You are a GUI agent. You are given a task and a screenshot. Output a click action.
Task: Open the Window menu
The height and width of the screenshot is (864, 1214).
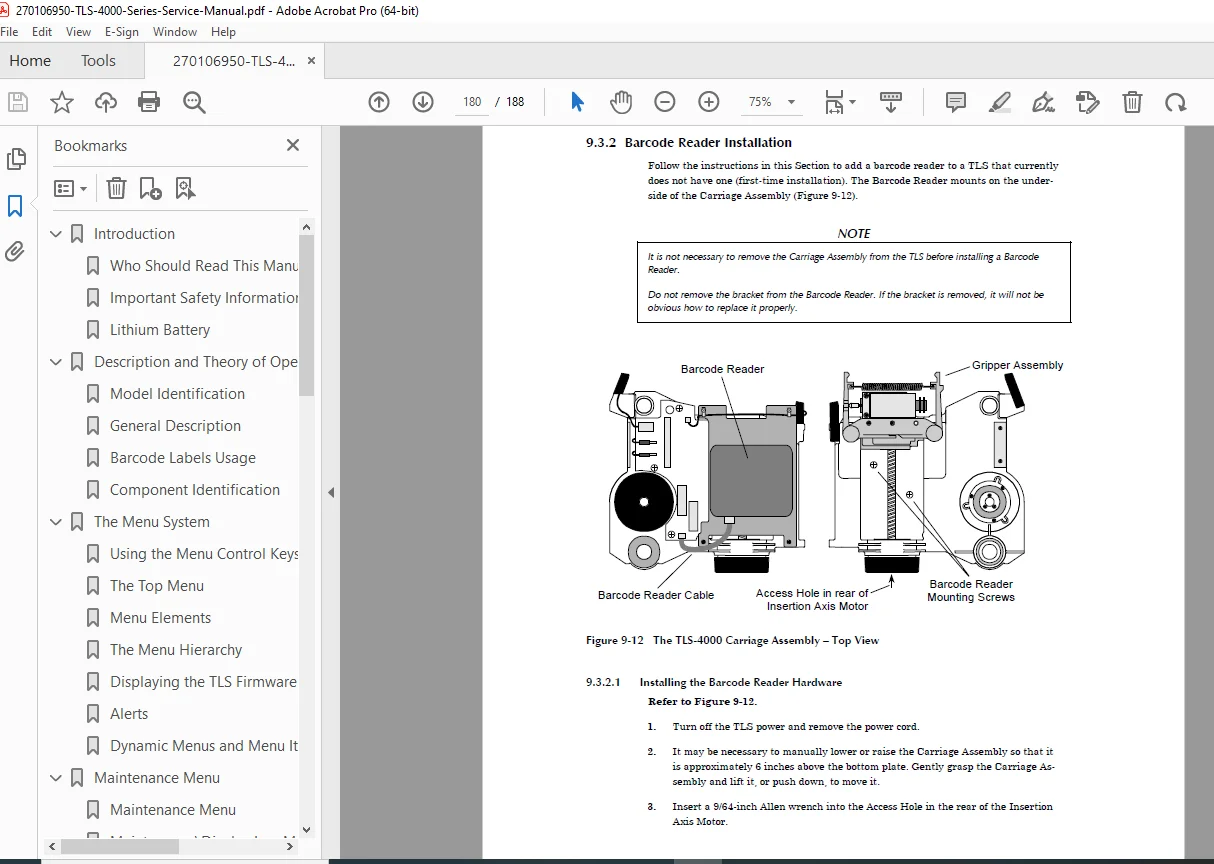[x=175, y=32]
